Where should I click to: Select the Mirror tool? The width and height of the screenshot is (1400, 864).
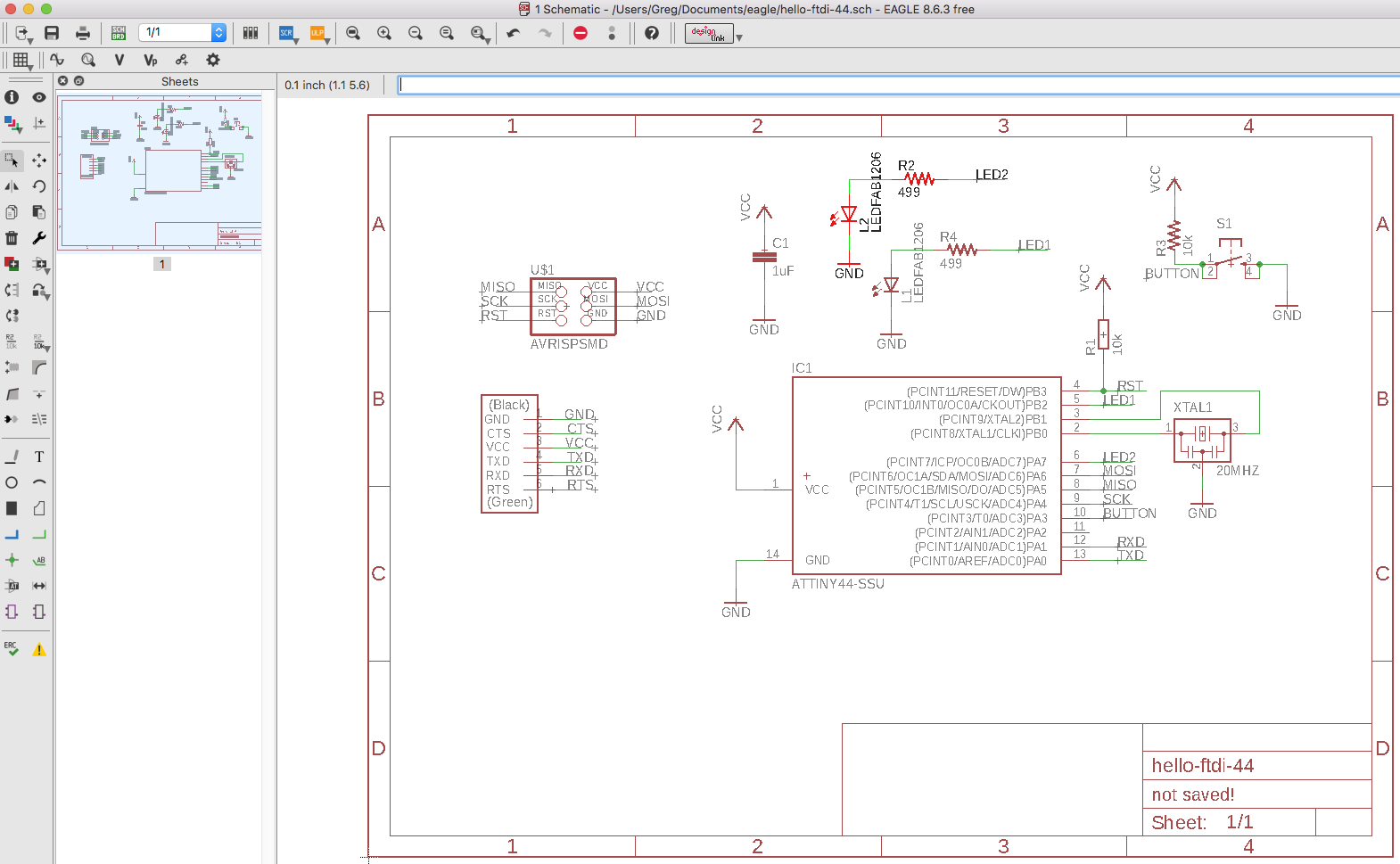12,186
